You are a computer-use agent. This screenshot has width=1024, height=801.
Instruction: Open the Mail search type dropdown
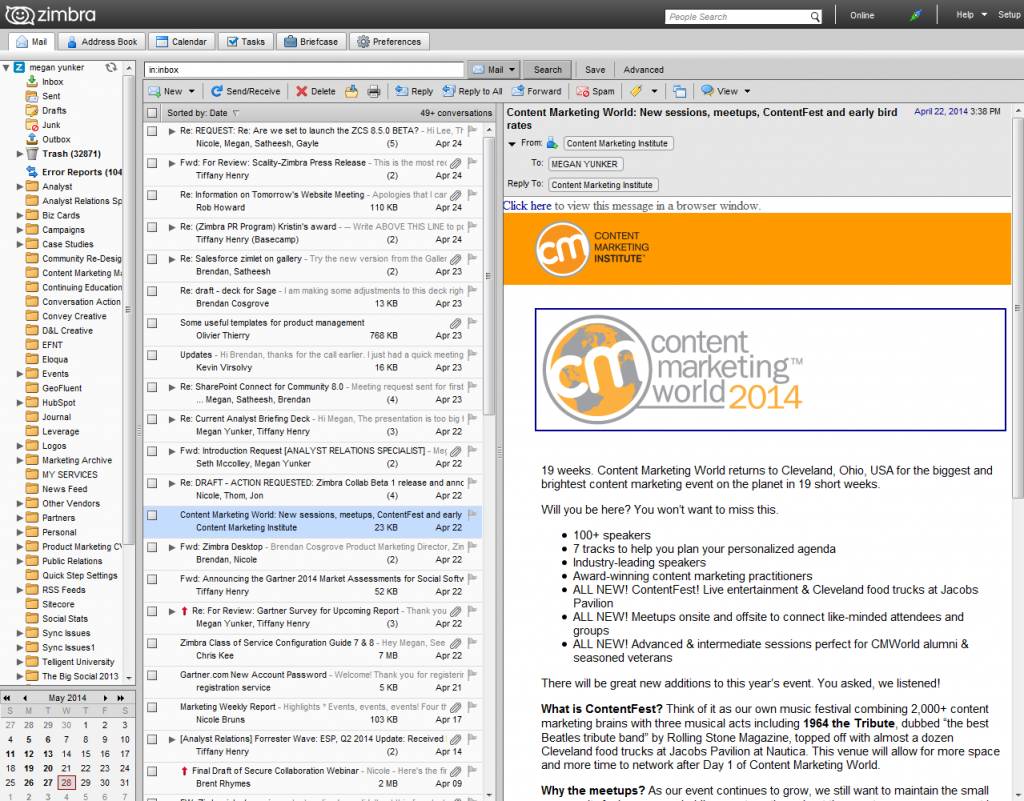512,70
